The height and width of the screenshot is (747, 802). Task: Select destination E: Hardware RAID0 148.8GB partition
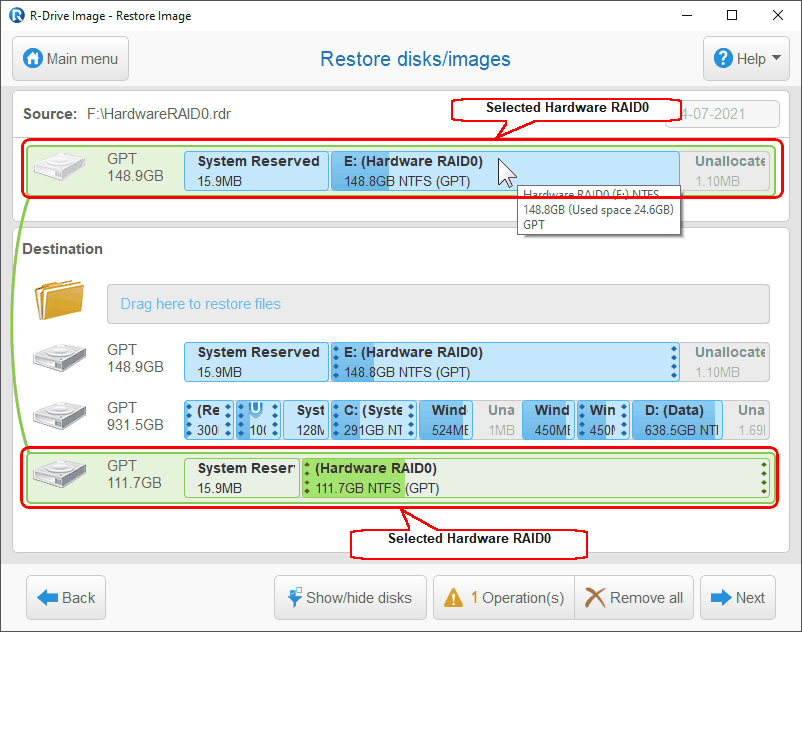click(x=505, y=362)
